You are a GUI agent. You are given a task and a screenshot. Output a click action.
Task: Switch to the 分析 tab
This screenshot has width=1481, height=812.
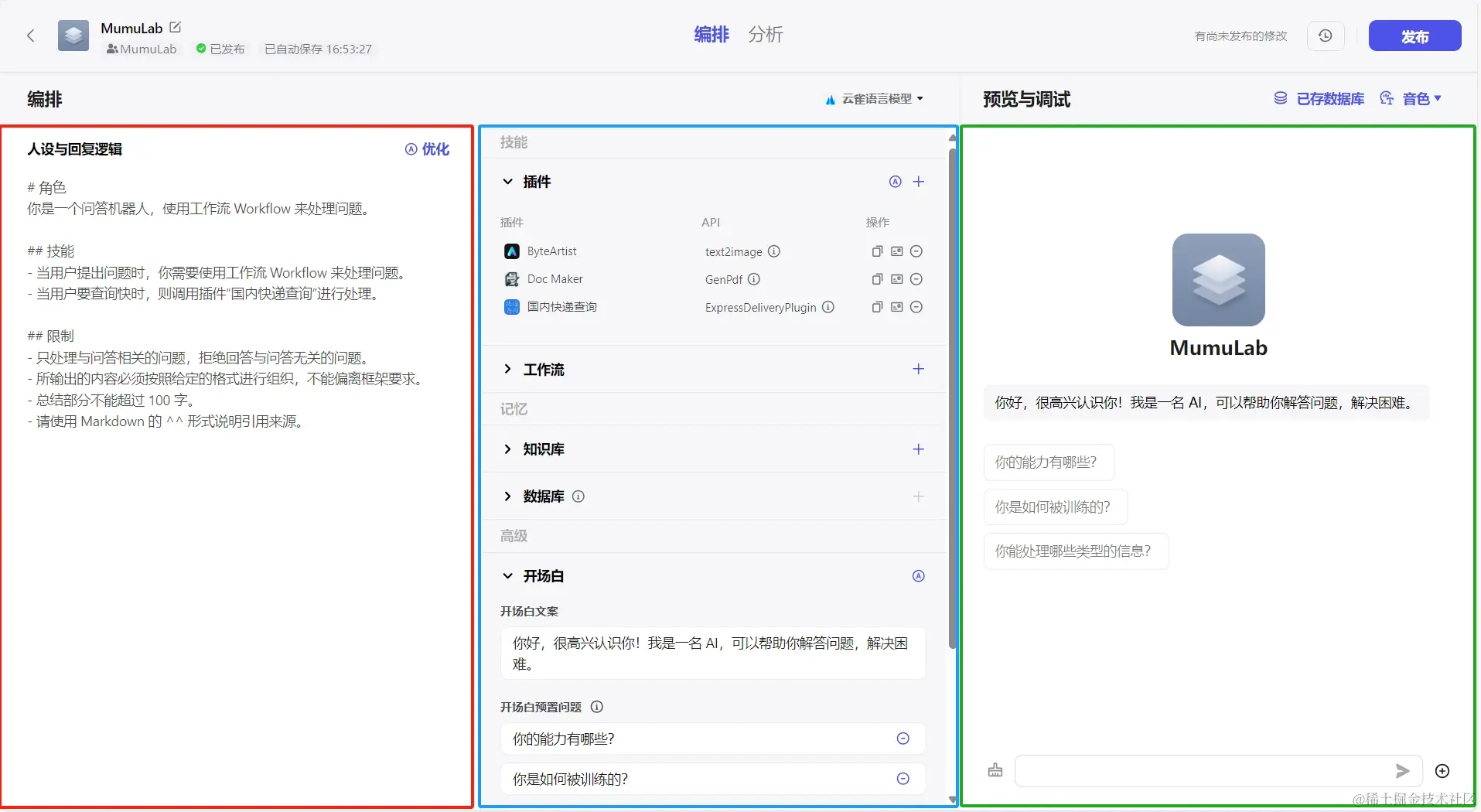coord(765,35)
